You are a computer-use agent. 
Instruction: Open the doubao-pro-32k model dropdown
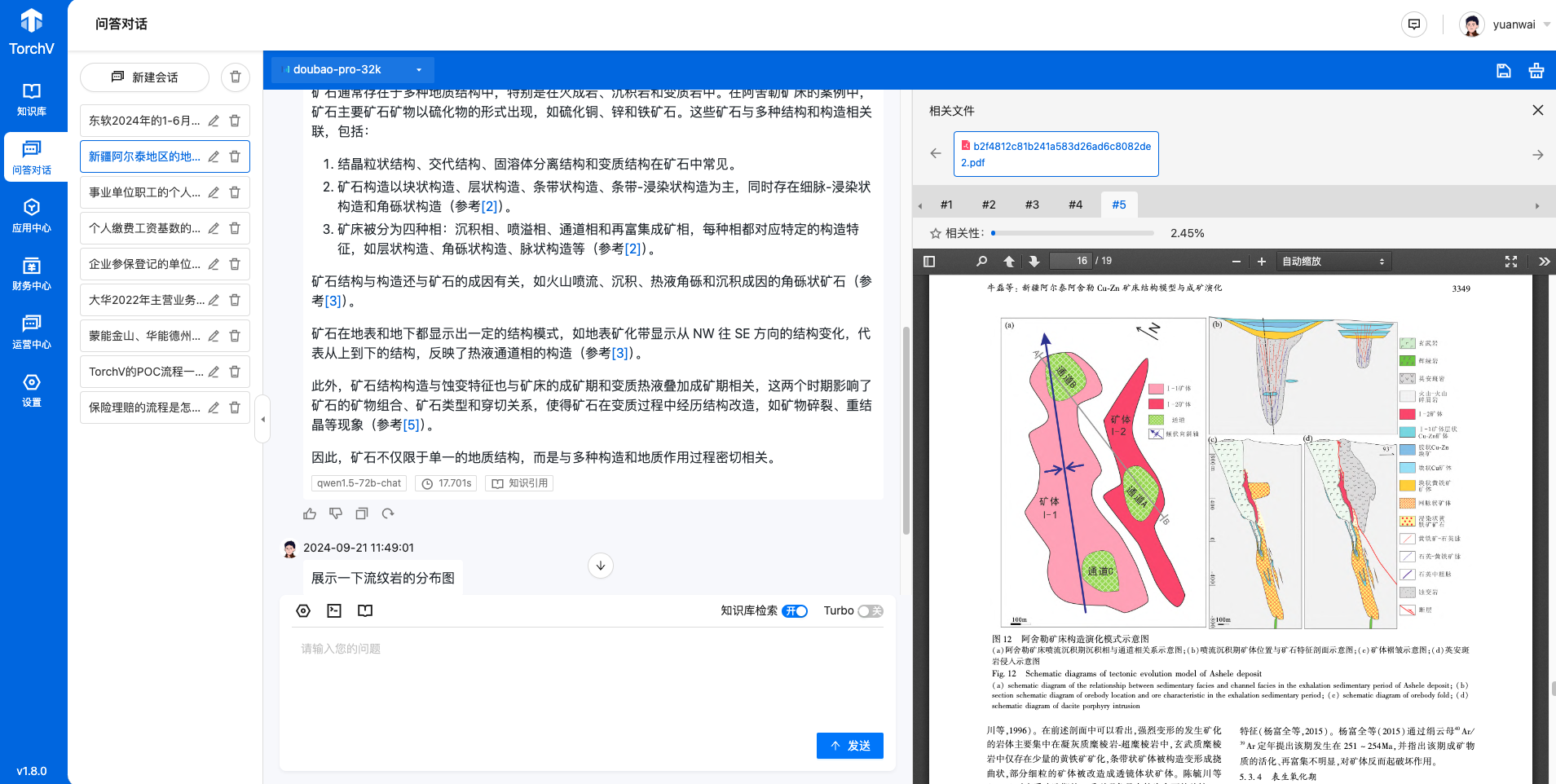coord(353,70)
